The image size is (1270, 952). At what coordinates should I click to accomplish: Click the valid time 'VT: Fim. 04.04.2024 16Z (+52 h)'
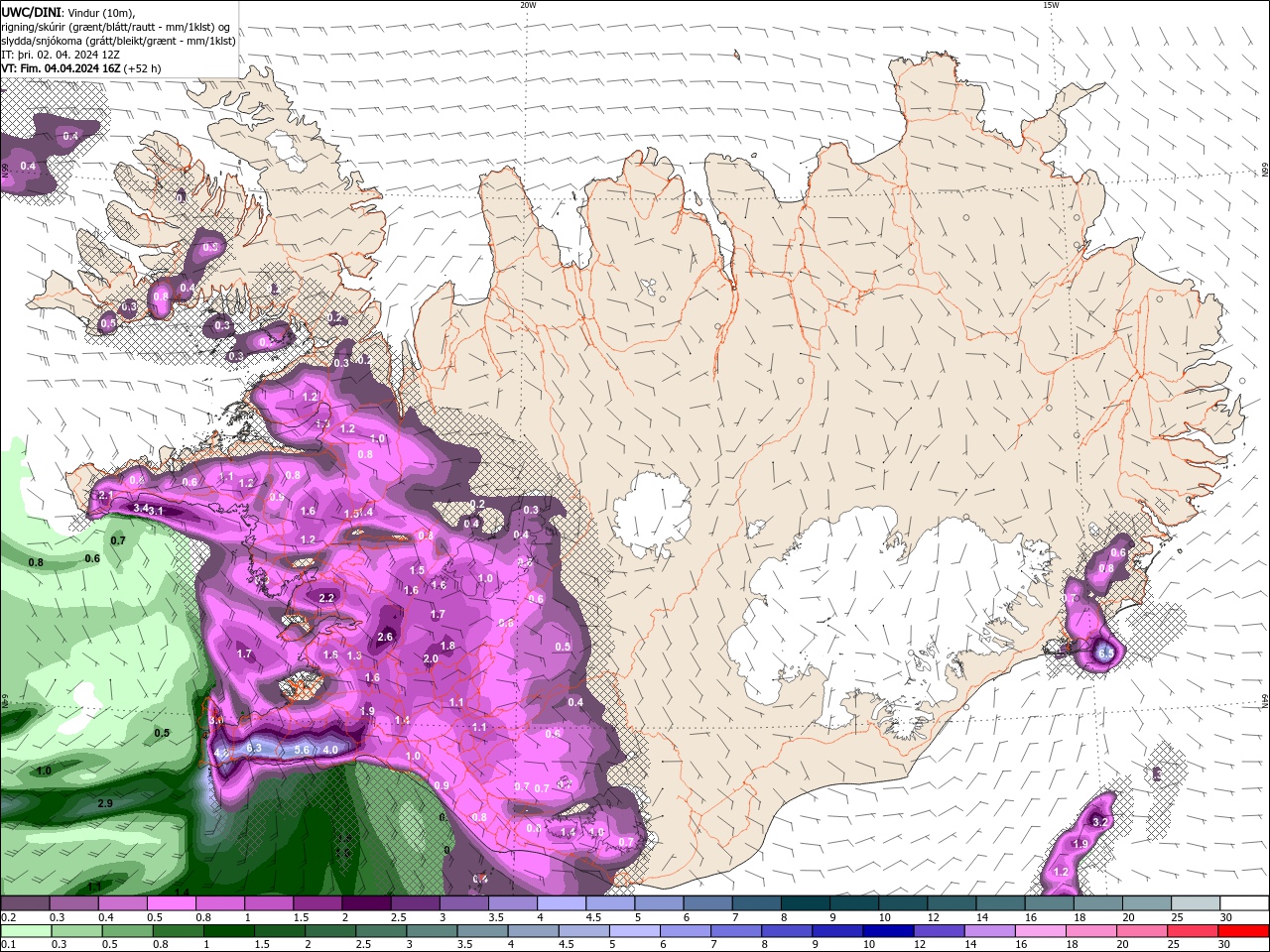point(81,68)
